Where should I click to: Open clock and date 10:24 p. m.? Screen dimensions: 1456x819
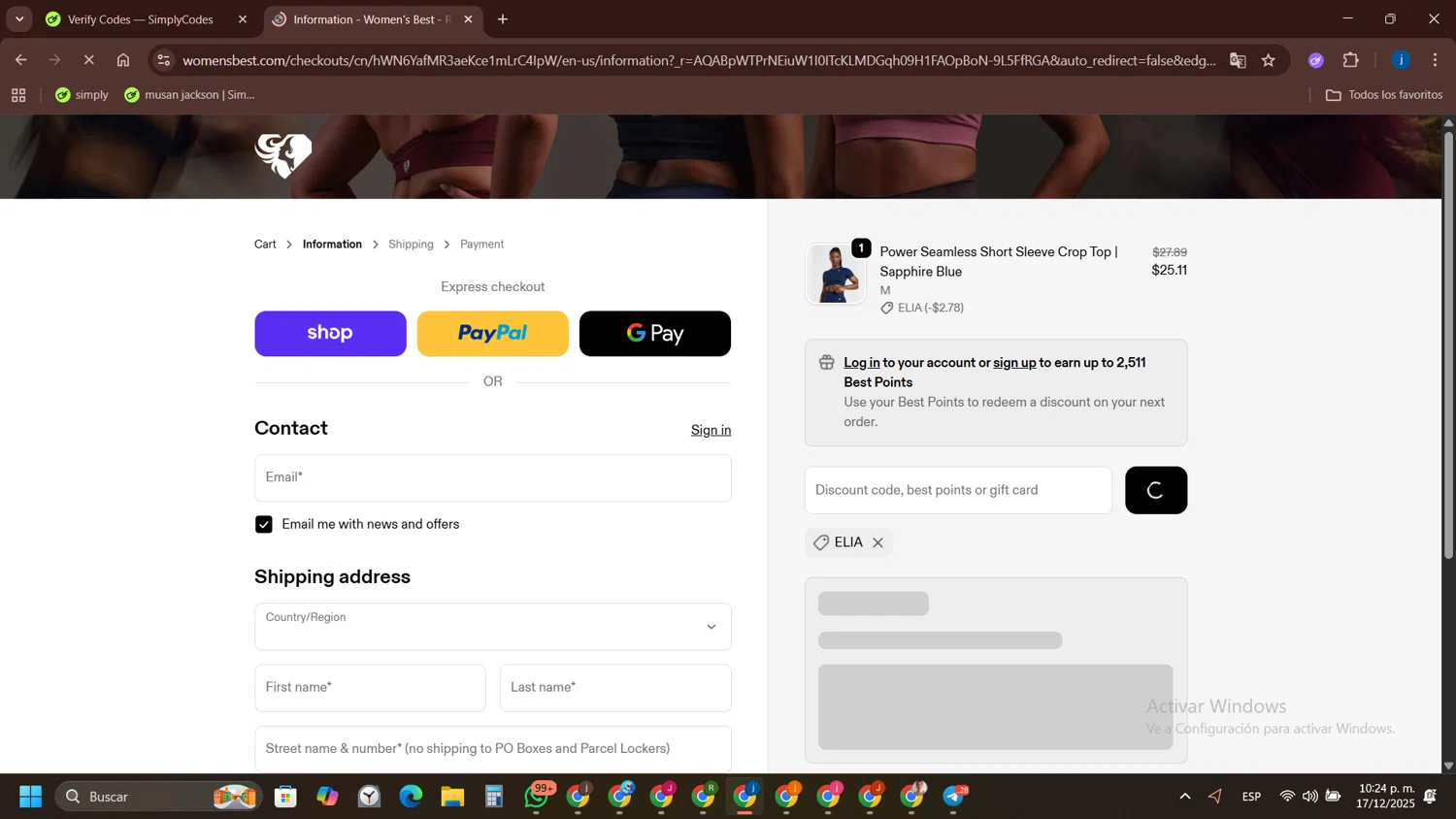pyautogui.click(x=1386, y=797)
